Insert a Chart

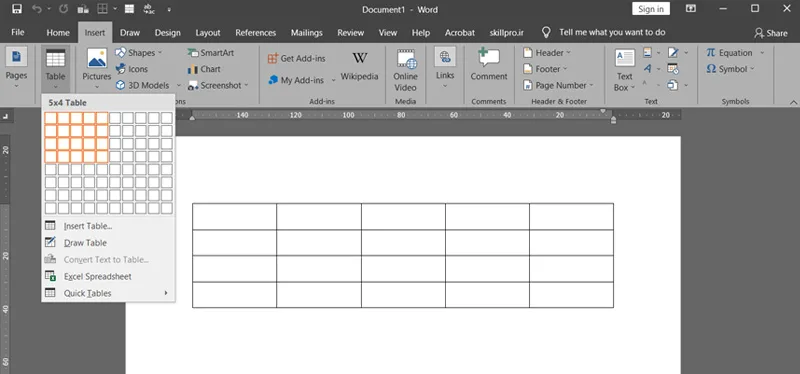[204, 69]
